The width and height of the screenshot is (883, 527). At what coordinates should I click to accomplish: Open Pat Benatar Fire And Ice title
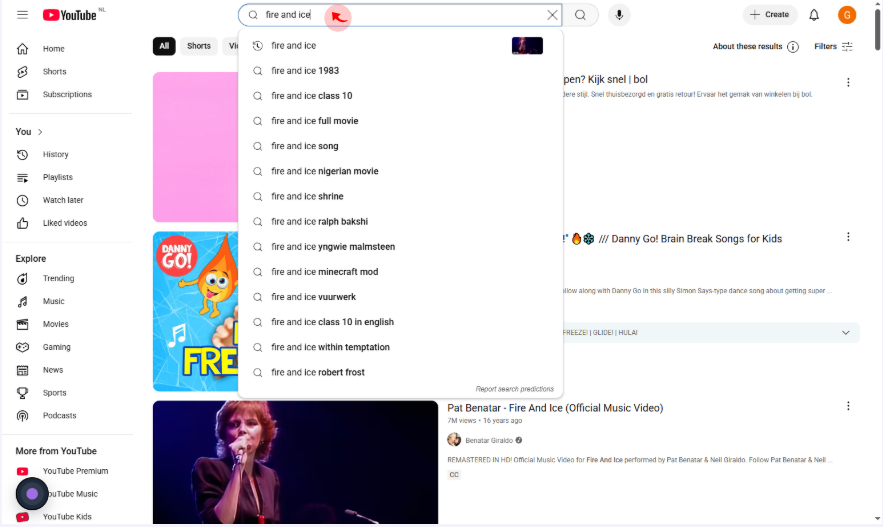[x=555, y=408]
